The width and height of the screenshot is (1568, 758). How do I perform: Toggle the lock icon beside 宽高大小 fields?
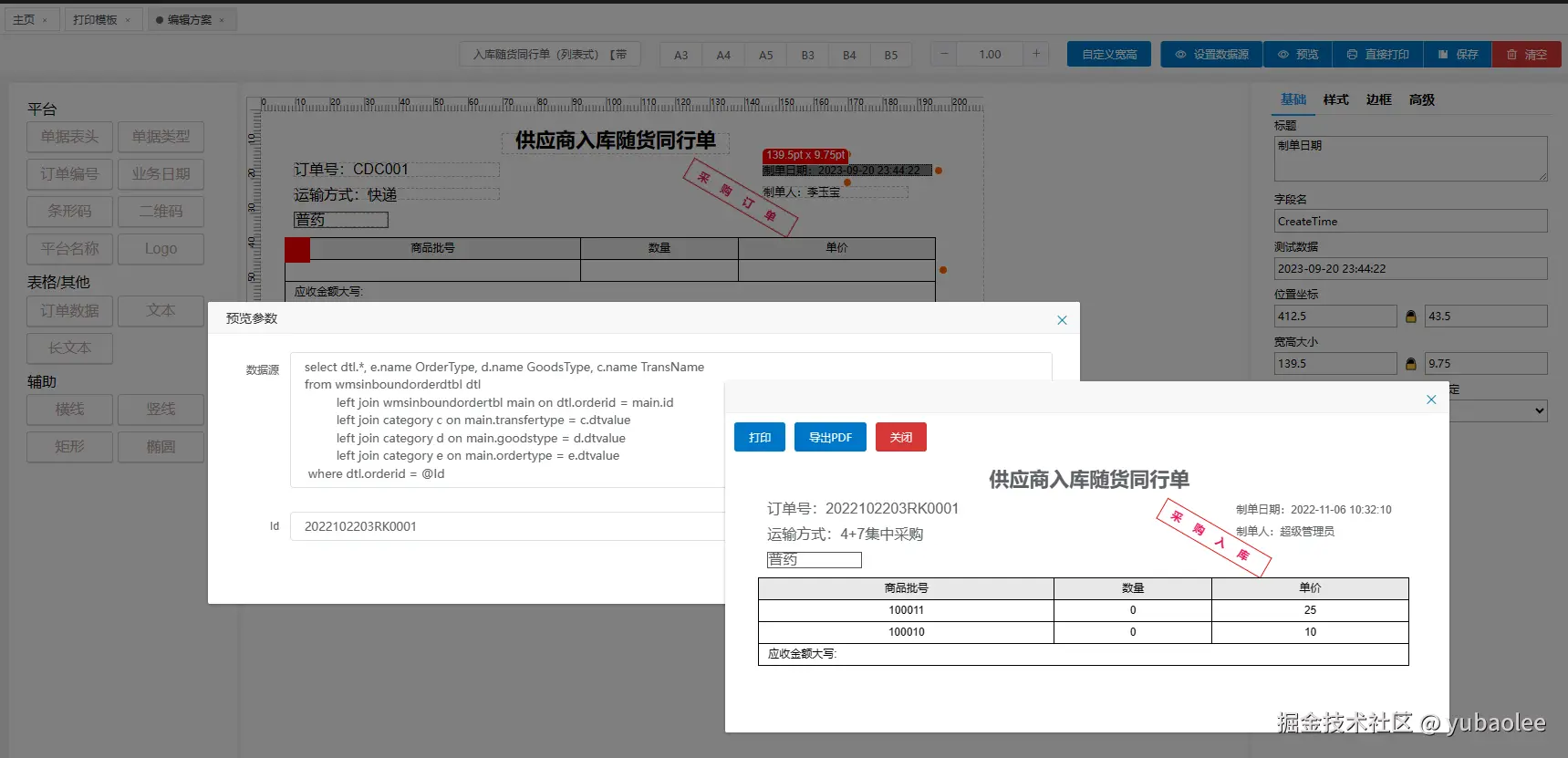pos(1411,364)
